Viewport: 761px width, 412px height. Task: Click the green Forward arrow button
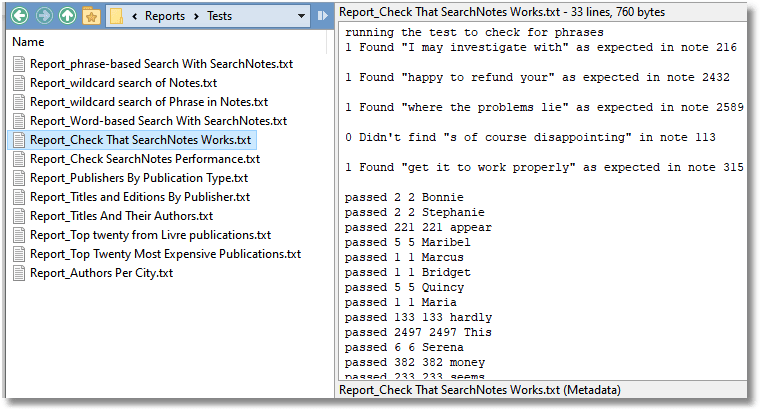pyautogui.click(x=44, y=16)
